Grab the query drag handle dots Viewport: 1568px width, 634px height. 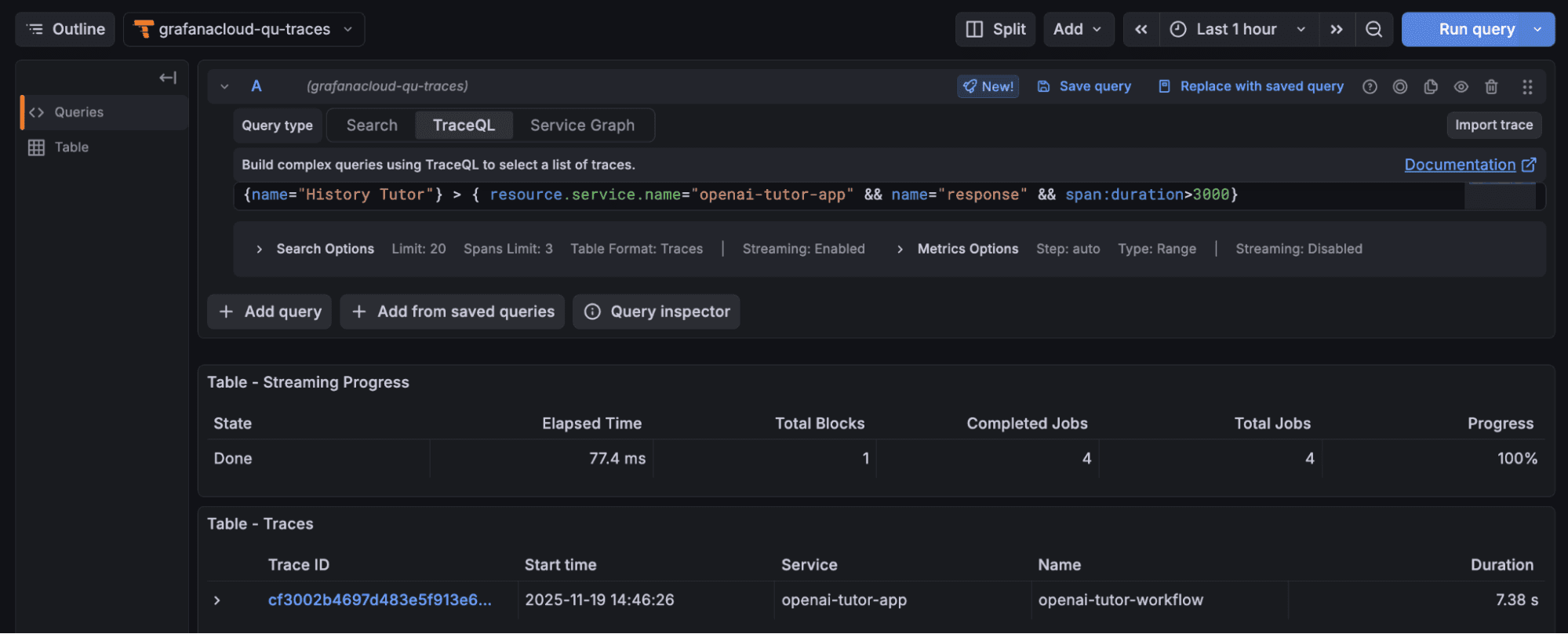[1527, 86]
